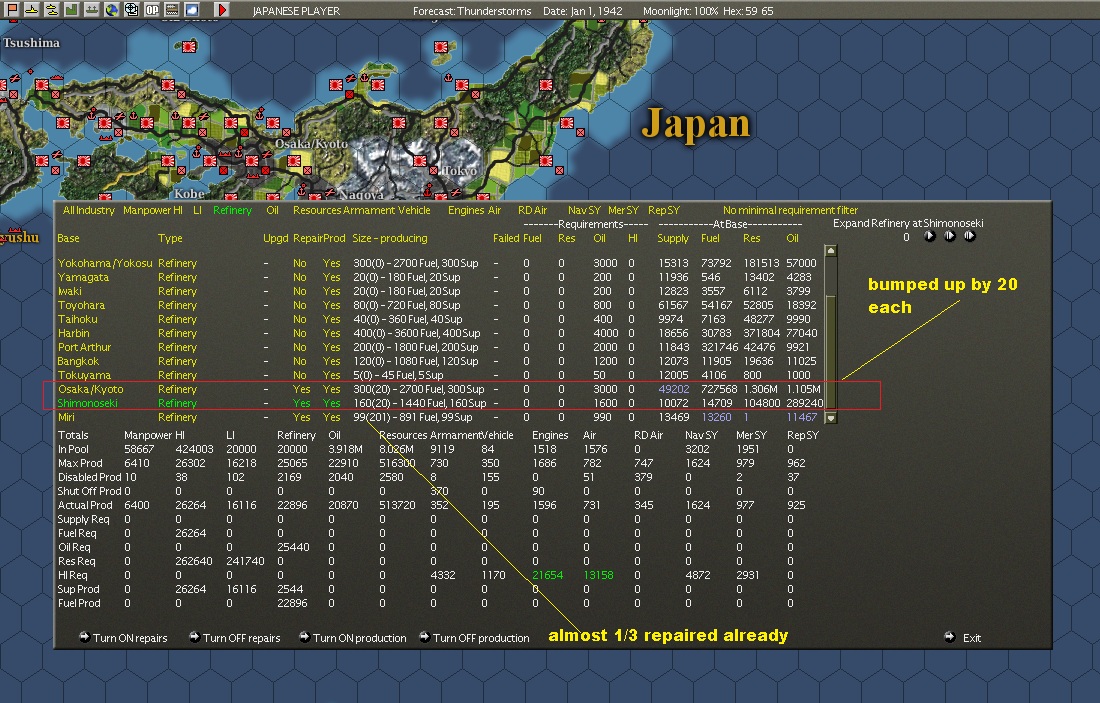Screen dimensions: 1100x703
Task: Click the striped report list toolbar icon
Action: click(171, 9)
